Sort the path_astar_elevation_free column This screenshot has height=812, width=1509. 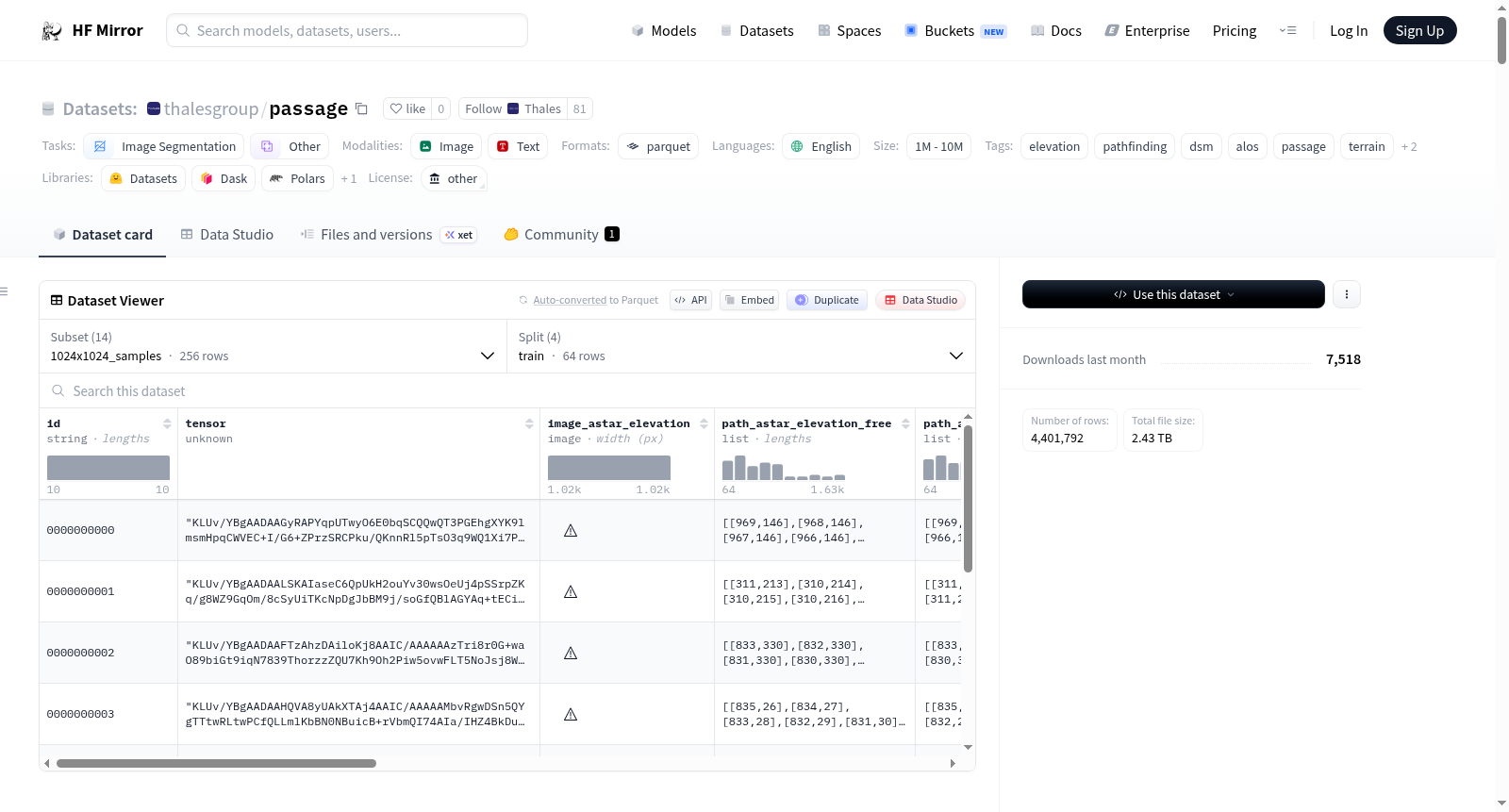pyautogui.click(x=905, y=423)
